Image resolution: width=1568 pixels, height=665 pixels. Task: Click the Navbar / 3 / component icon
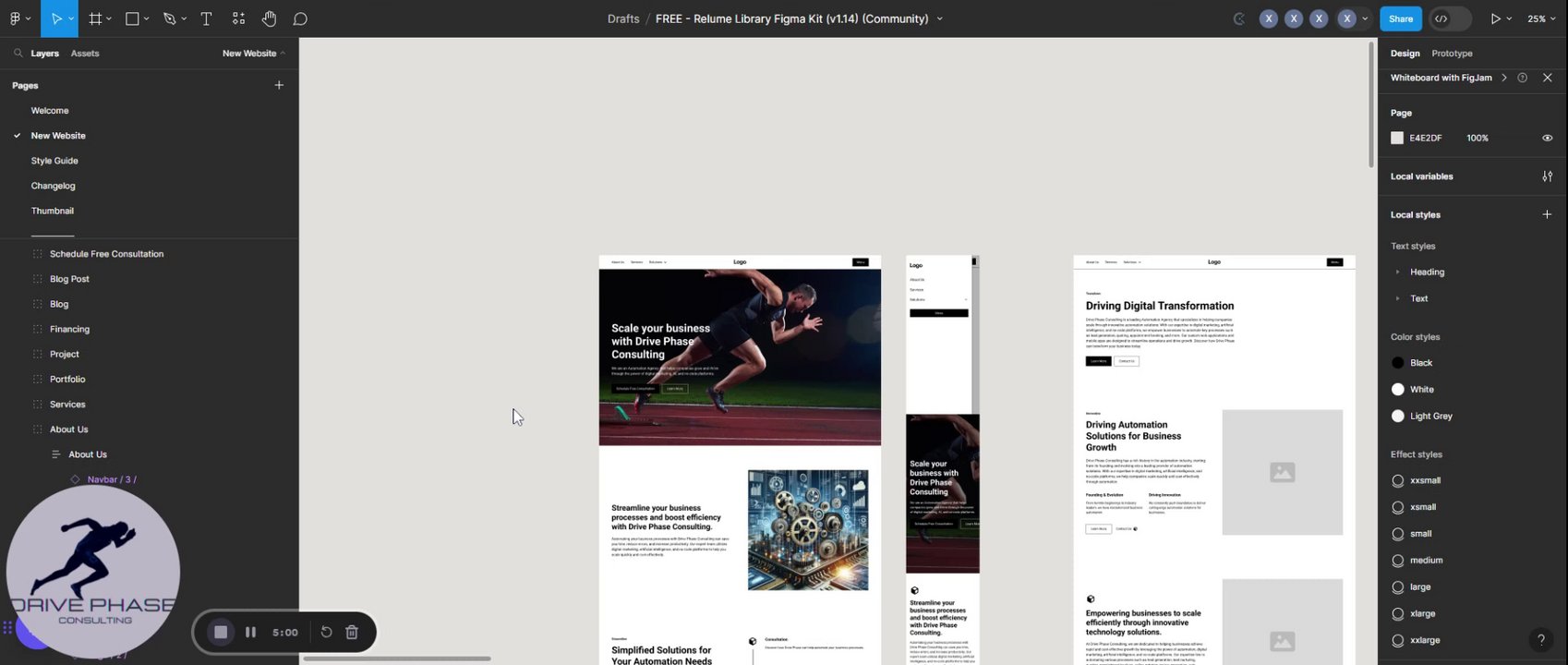tap(76, 479)
